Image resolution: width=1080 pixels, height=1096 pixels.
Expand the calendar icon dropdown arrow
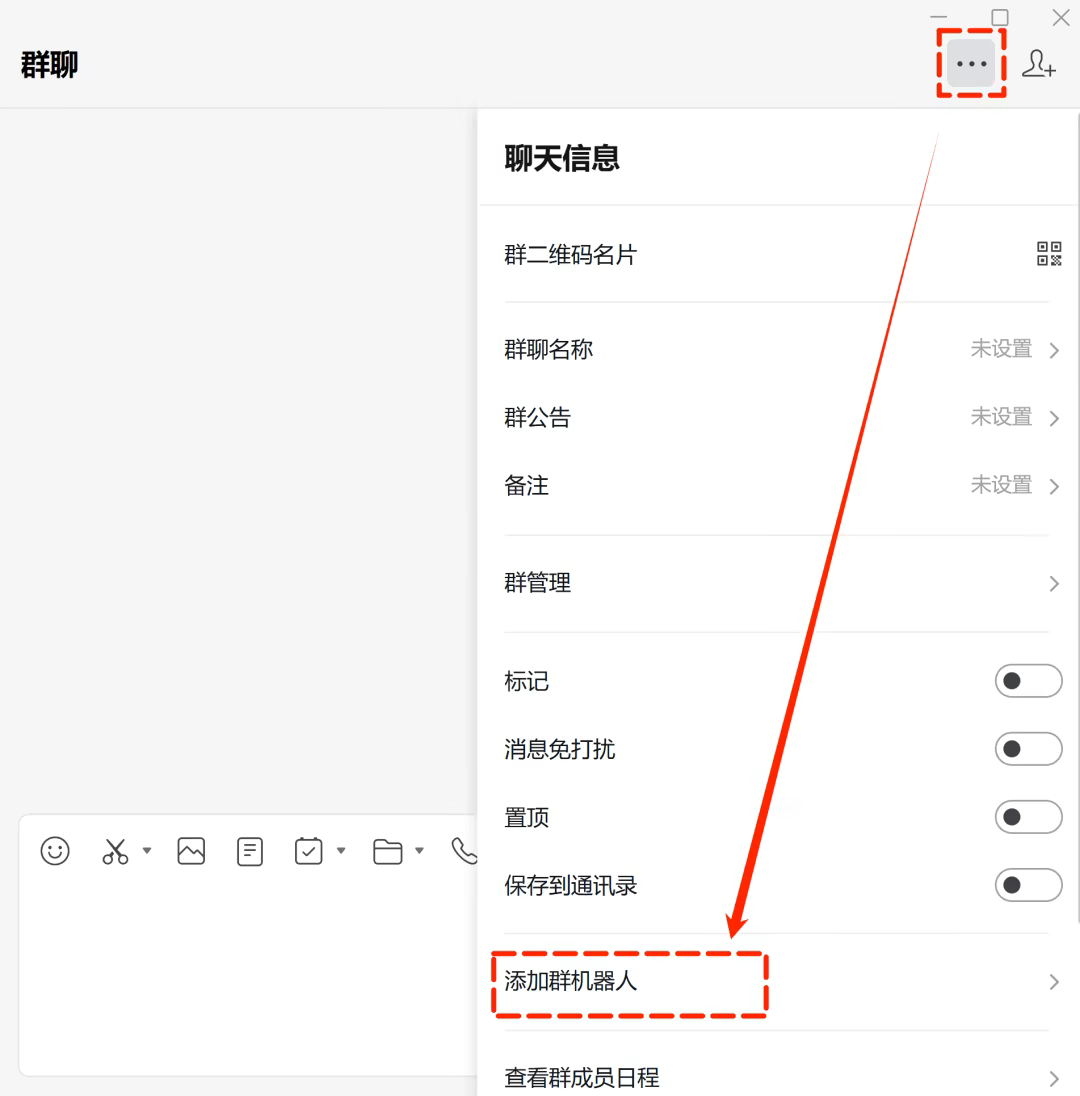pyautogui.click(x=341, y=851)
